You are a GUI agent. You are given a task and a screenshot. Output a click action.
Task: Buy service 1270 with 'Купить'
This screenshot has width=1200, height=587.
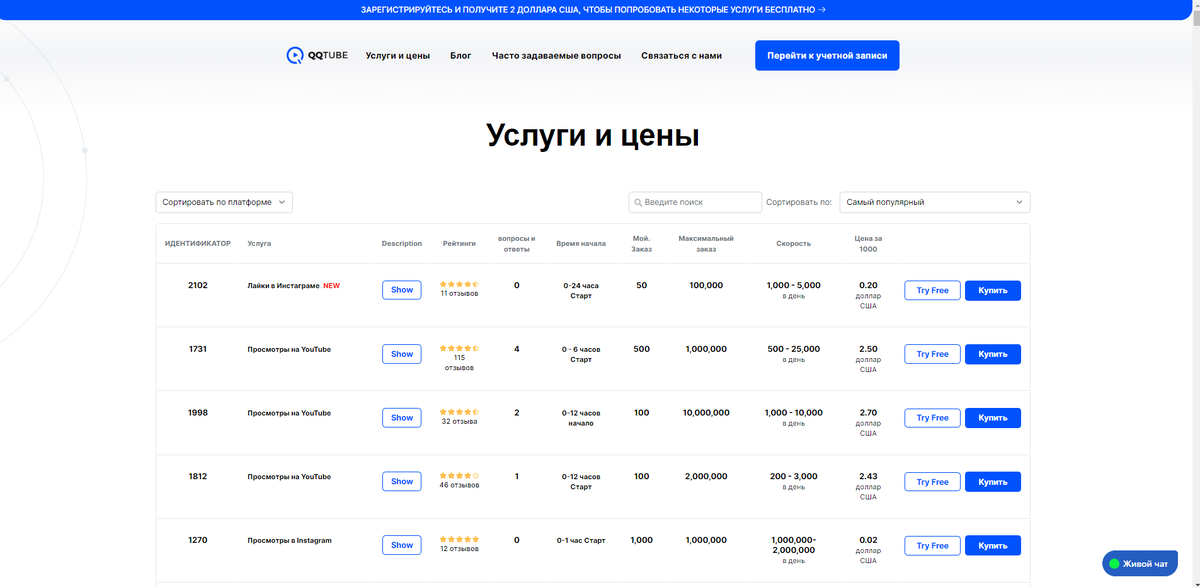993,545
